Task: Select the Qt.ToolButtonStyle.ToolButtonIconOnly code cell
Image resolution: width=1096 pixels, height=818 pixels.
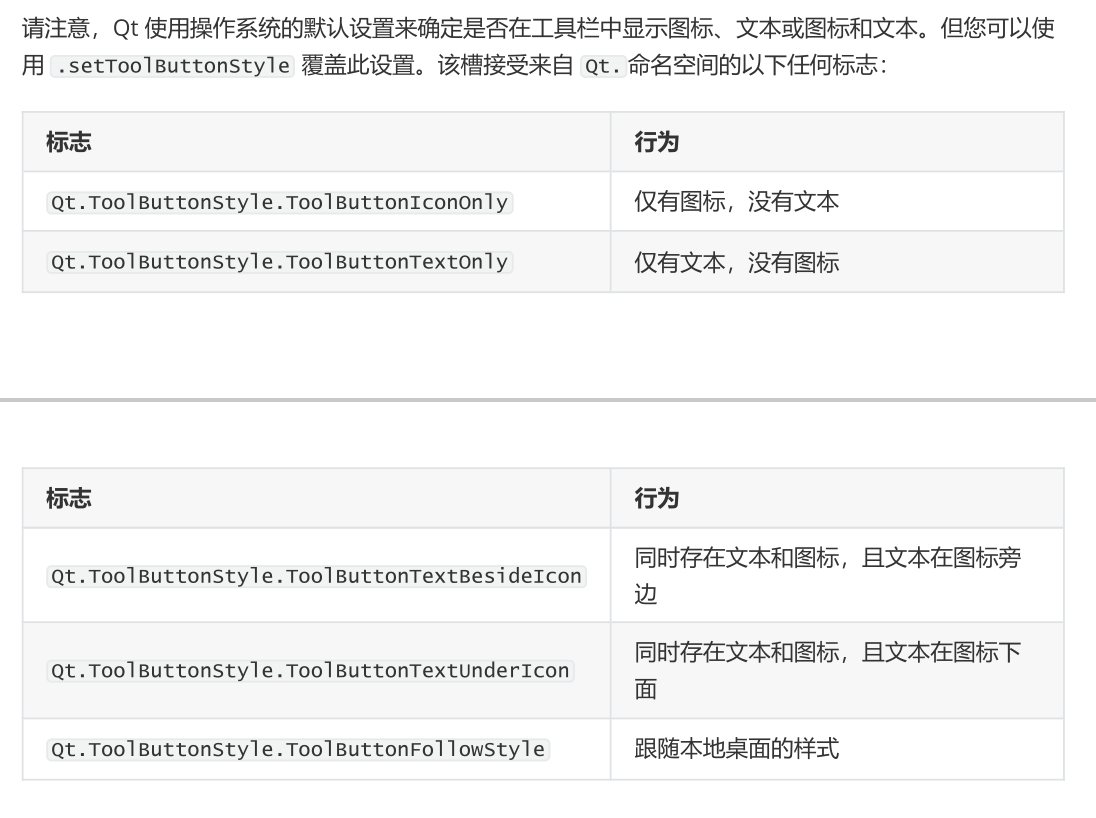Action: point(279,202)
